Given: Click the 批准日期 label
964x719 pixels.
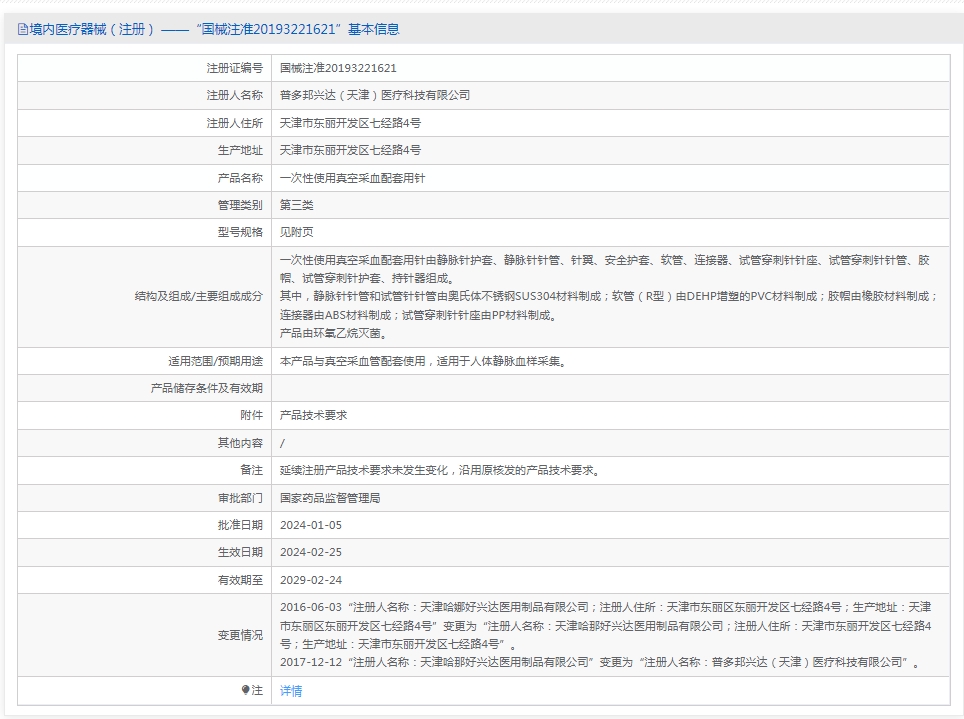Looking at the screenshot, I should click(240, 525).
